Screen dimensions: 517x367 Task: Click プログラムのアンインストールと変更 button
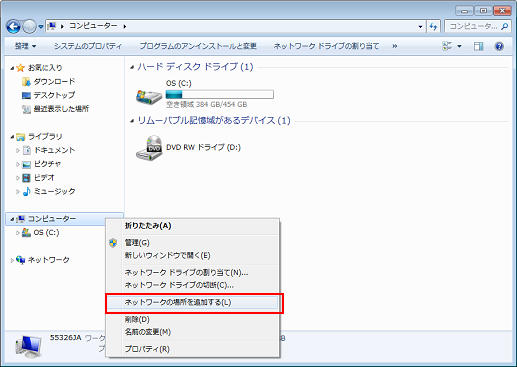198,46
